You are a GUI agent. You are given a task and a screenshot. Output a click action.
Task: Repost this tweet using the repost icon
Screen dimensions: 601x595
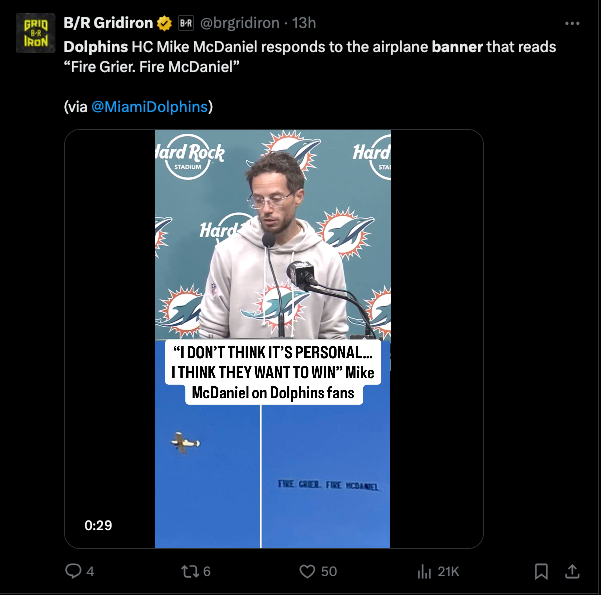186,571
